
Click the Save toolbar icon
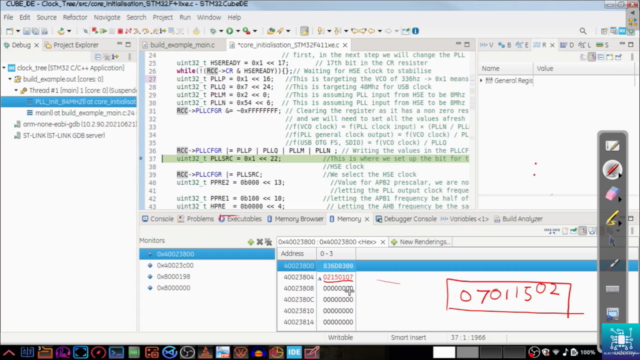tap(27, 31)
